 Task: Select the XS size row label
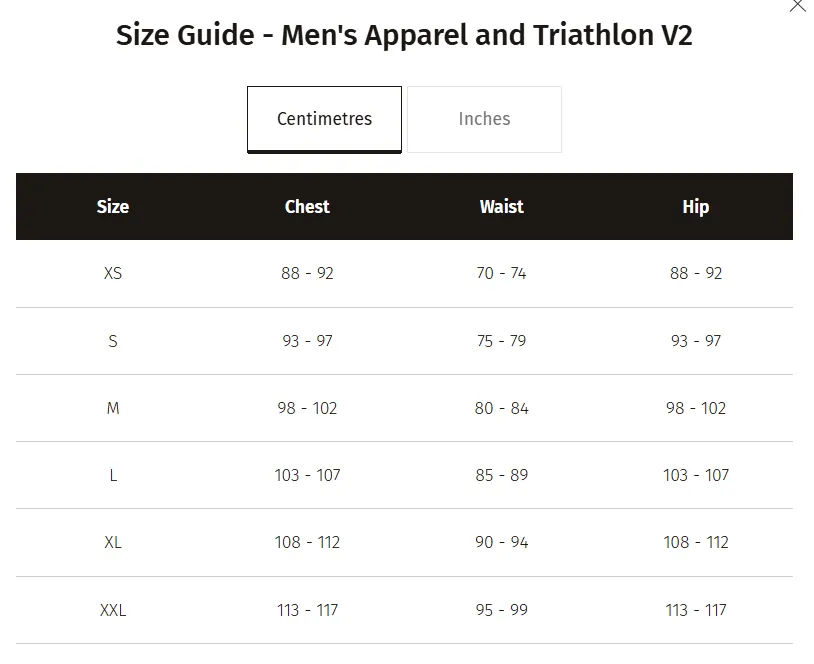(113, 273)
